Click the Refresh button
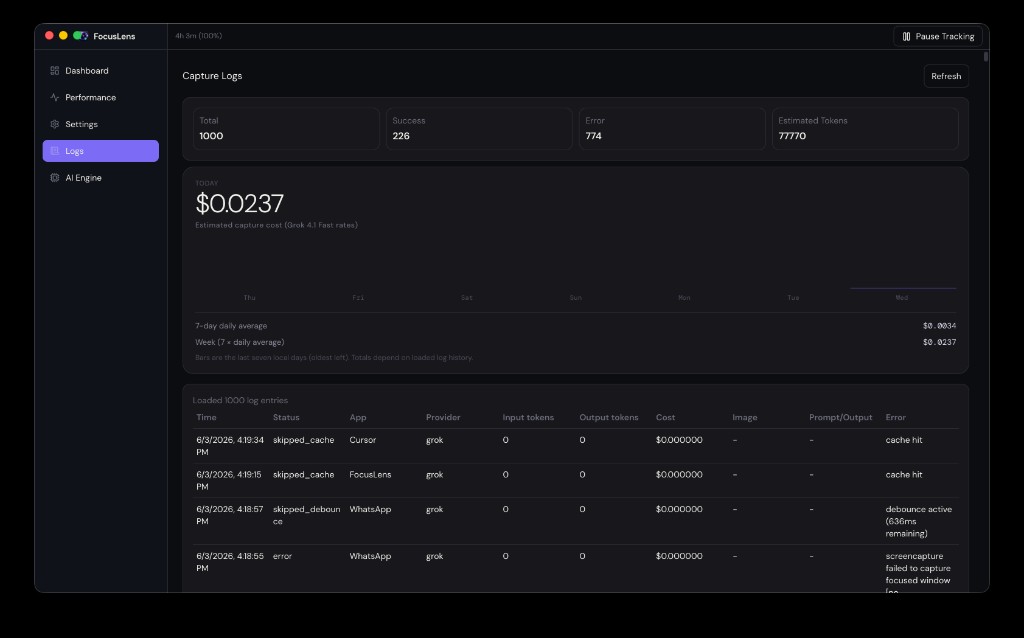This screenshot has height=638, width=1024. coord(946,76)
